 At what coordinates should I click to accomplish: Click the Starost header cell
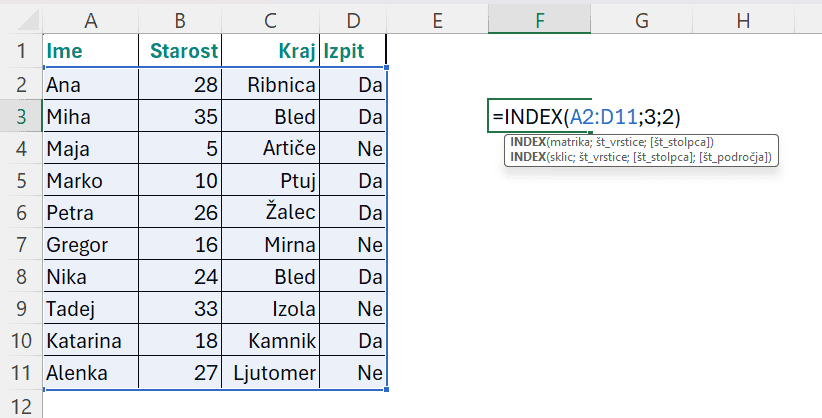181,51
